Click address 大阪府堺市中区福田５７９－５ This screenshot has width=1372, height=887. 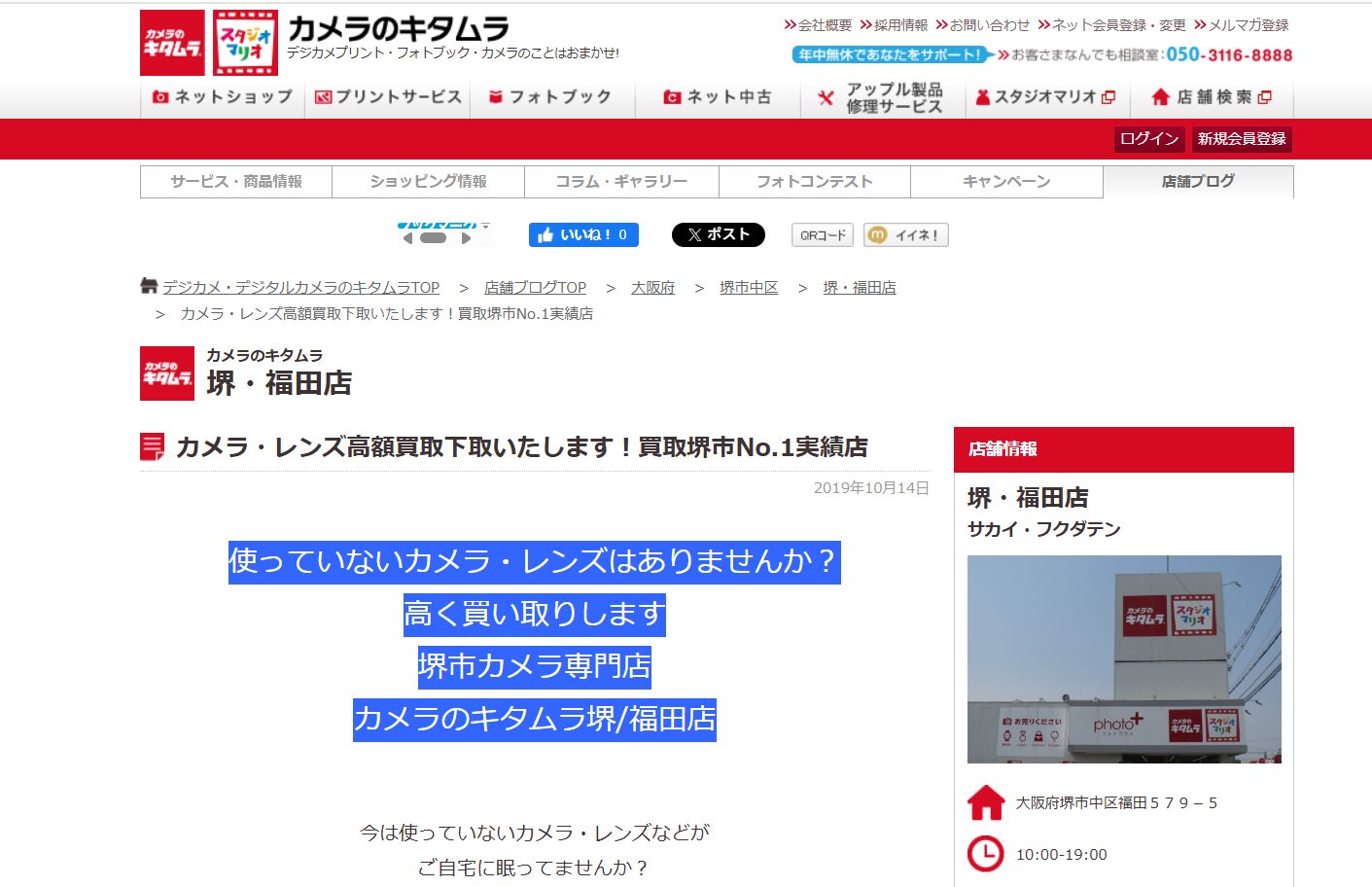pos(1116,803)
